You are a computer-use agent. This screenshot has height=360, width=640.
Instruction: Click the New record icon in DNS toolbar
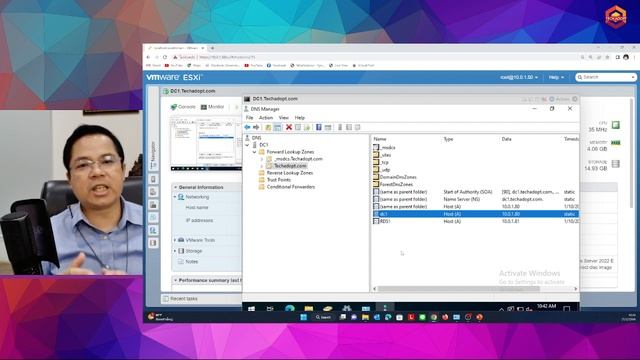[x=349, y=127]
